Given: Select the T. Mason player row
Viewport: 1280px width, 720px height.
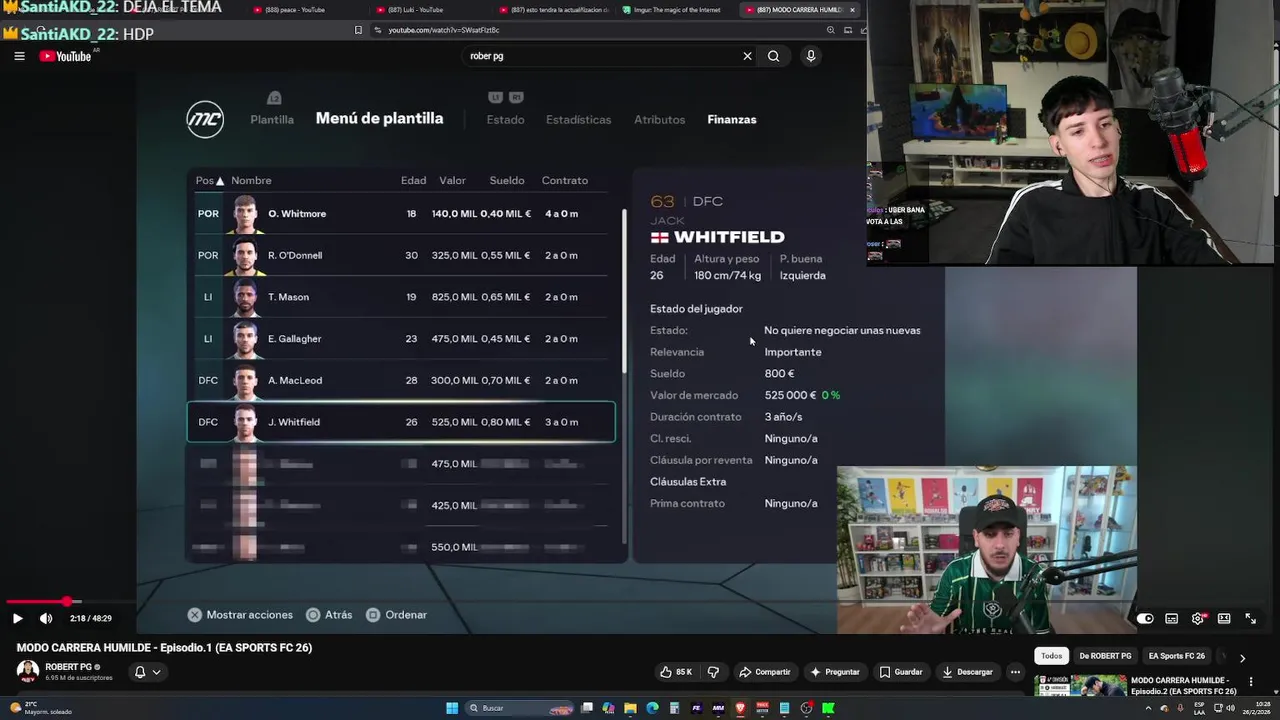Looking at the screenshot, I should (401, 297).
